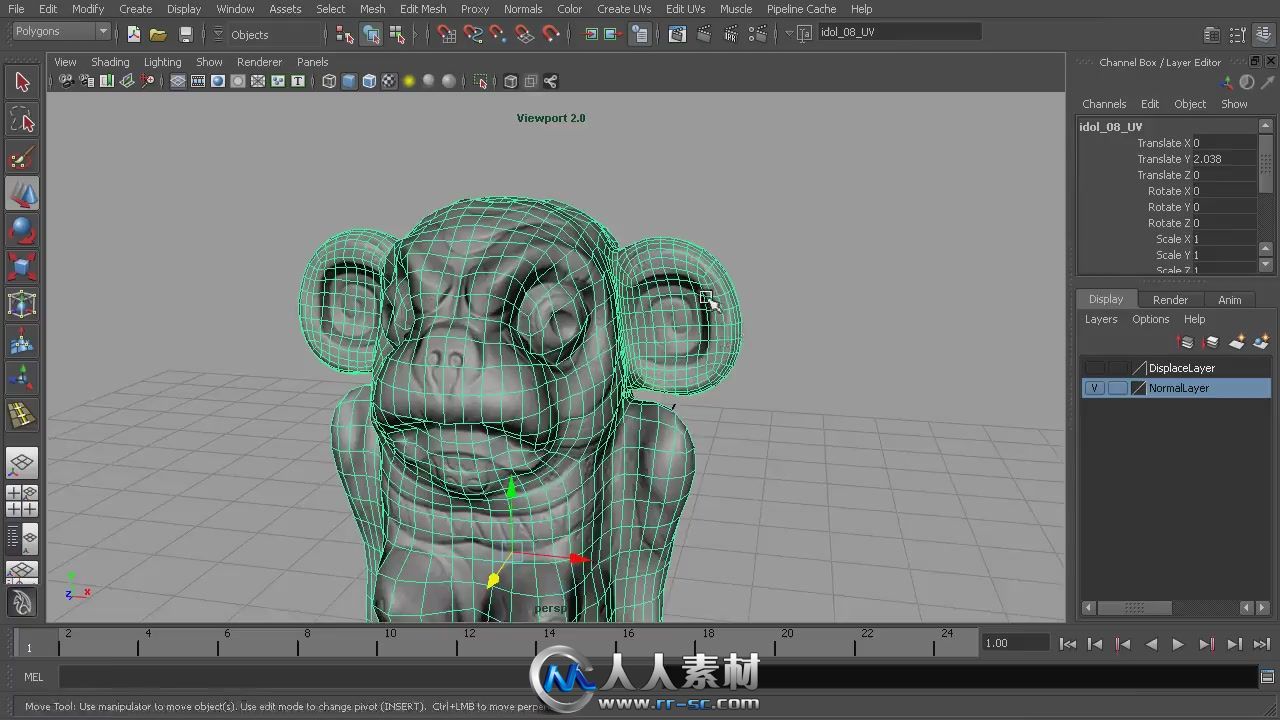This screenshot has height=720, width=1280.
Task: Toggle XRay display icon in viewport toolbar
Action: pyautogui.click(x=511, y=81)
